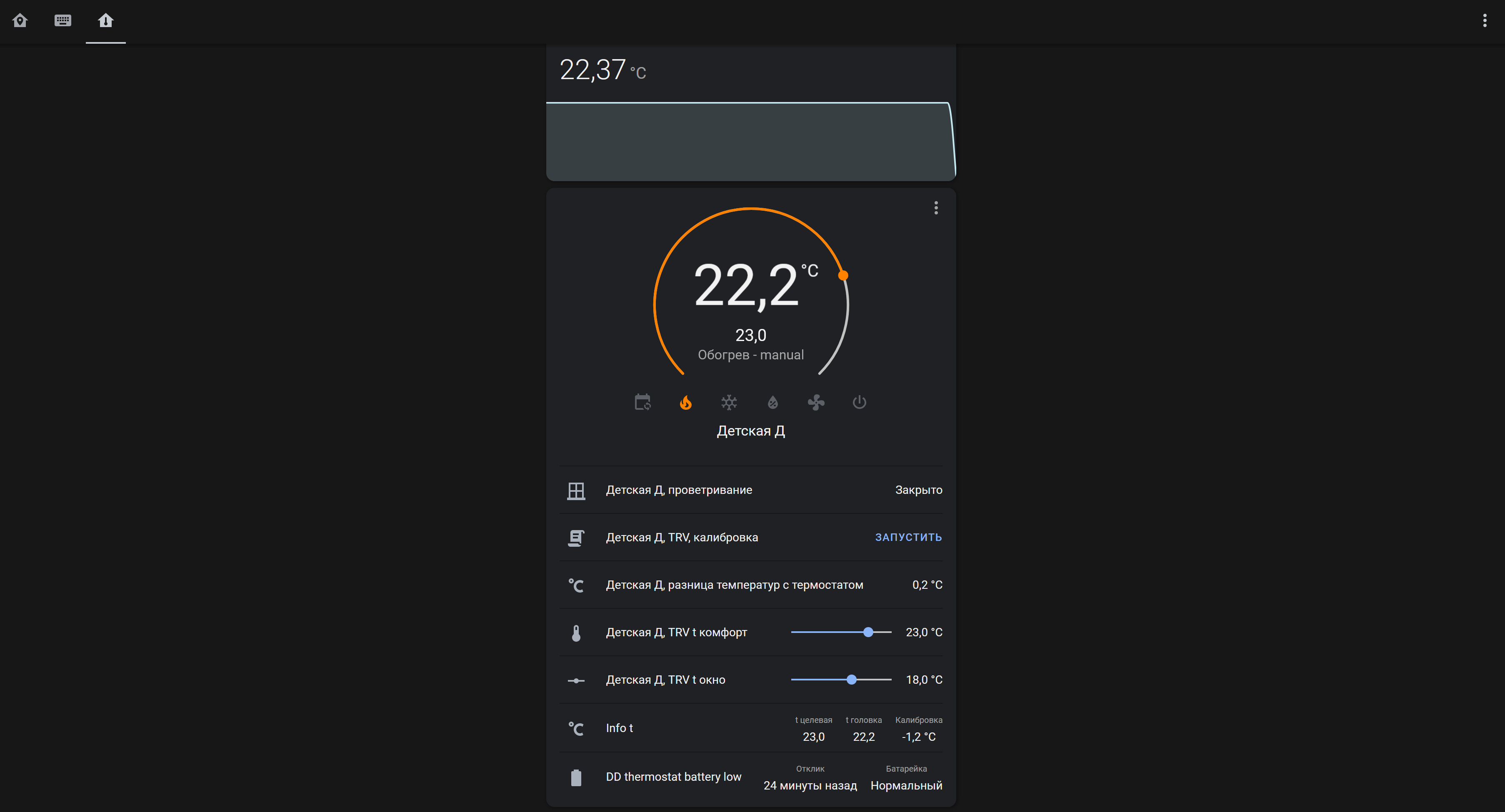Click the thermometer icon of TRV t комфорт

pyautogui.click(x=576, y=633)
